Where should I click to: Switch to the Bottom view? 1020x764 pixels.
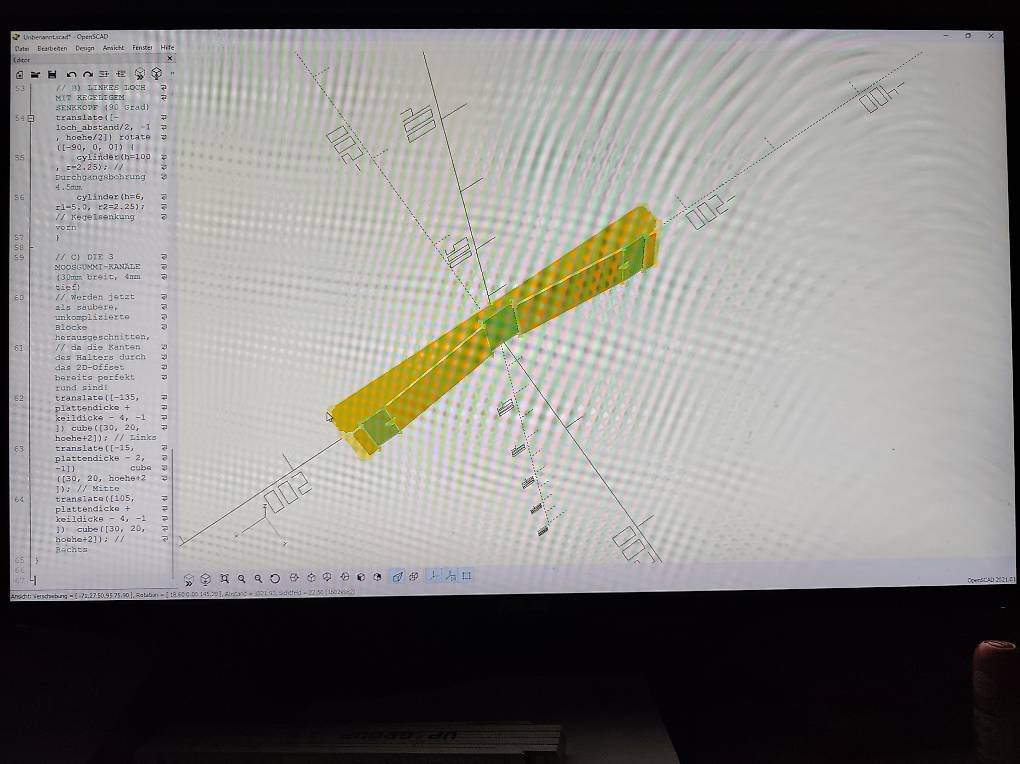click(327, 578)
